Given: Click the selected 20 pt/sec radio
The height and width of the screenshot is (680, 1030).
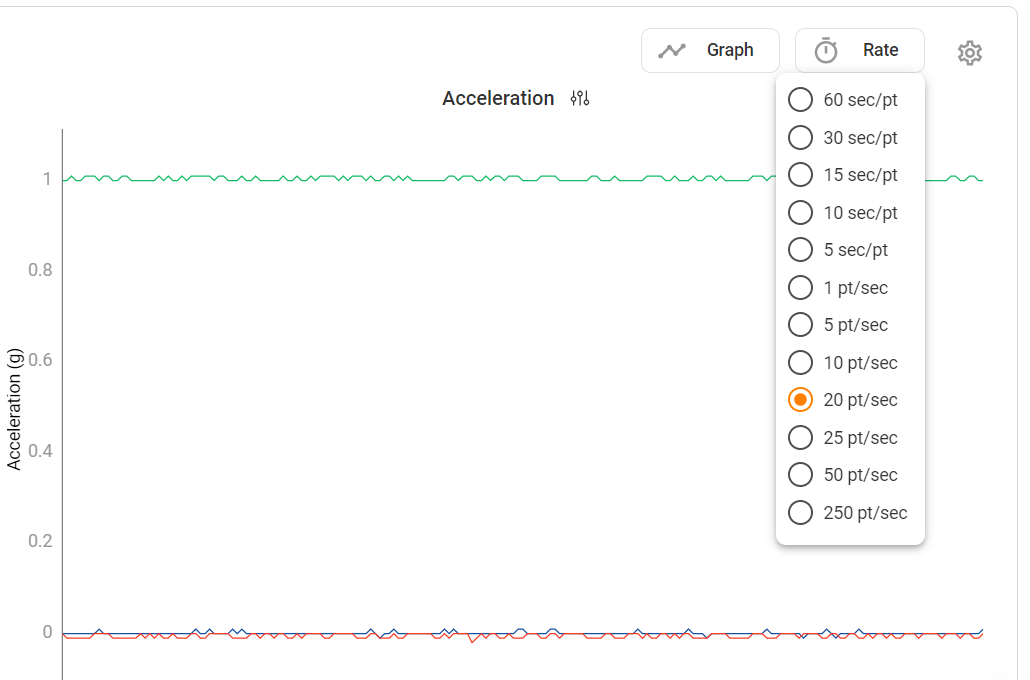Looking at the screenshot, I should coord(800,399).
